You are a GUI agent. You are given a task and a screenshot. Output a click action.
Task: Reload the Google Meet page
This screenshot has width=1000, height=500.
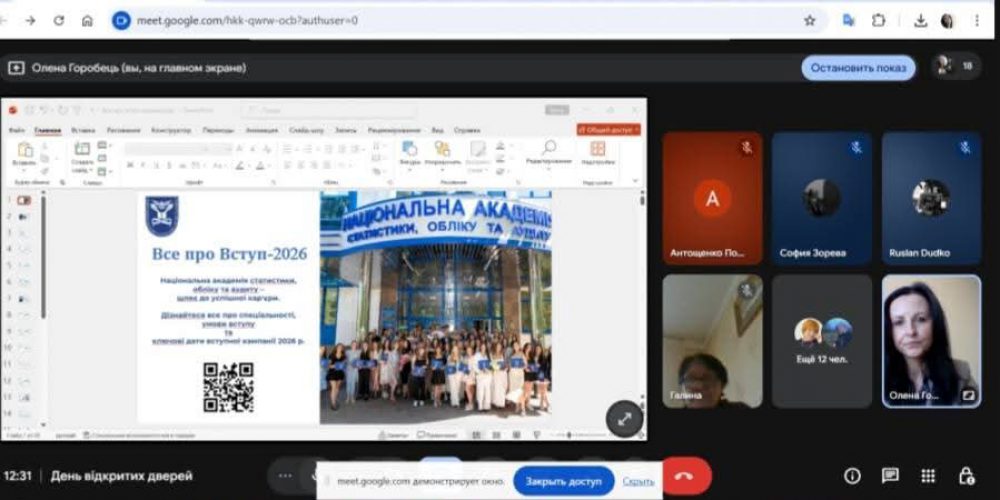[59, 20]
